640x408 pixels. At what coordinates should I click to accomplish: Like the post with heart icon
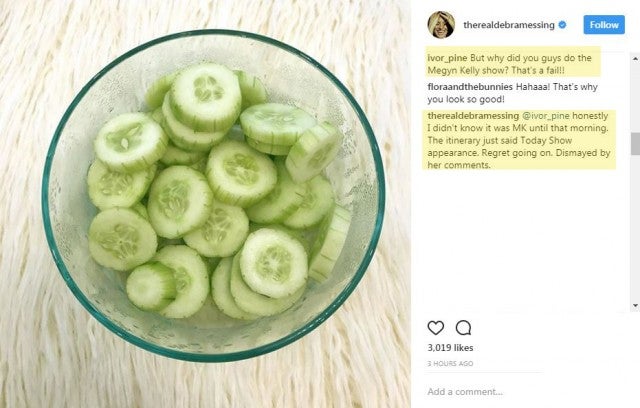click(x=436, y=328)
